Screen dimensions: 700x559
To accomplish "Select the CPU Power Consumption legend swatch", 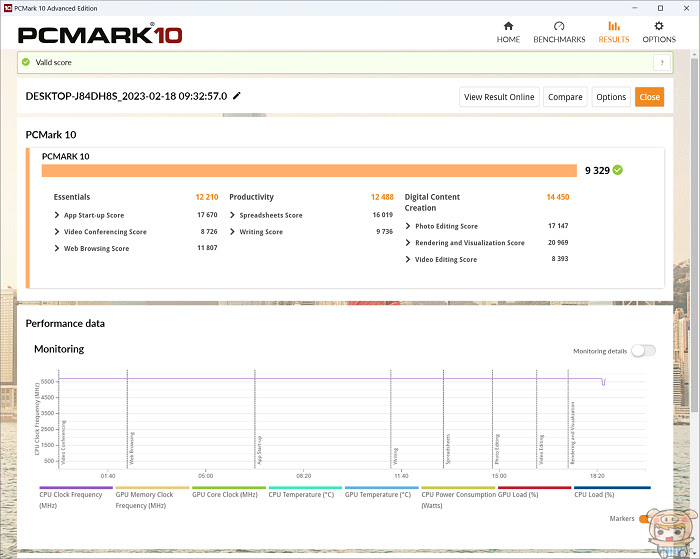I will (458, 488).
